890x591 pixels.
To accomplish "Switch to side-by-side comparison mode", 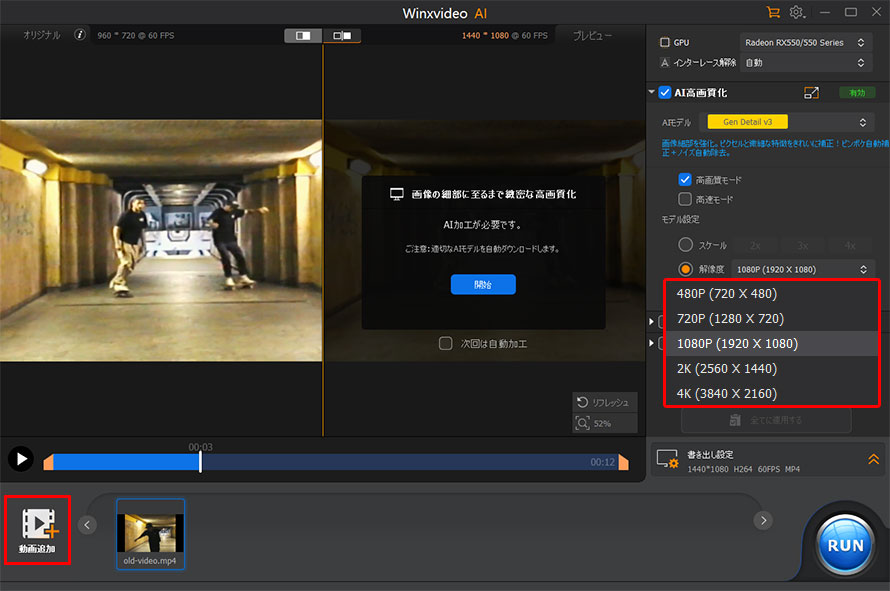I will [x=342, y=36].
